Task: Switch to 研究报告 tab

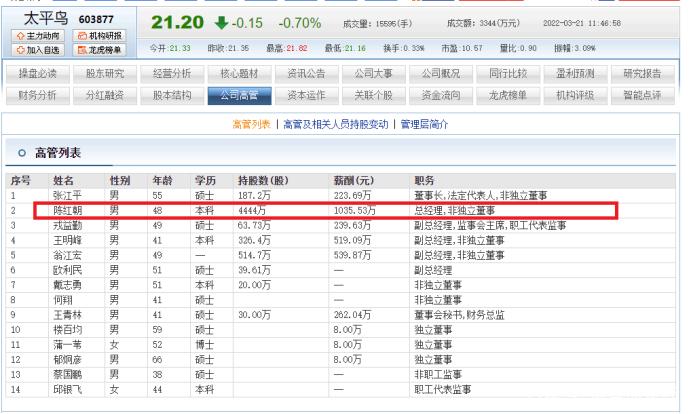Action: coord(643,74)
